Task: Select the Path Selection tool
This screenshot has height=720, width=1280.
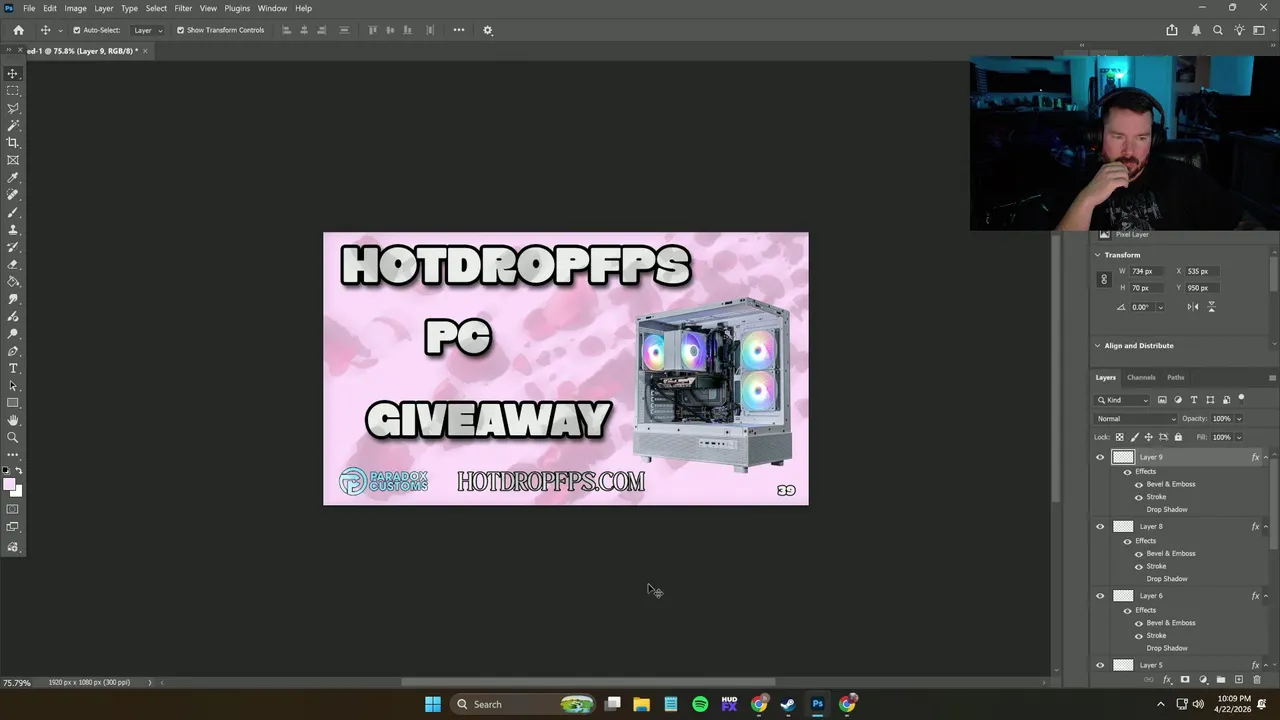Action: coord(13,386)
